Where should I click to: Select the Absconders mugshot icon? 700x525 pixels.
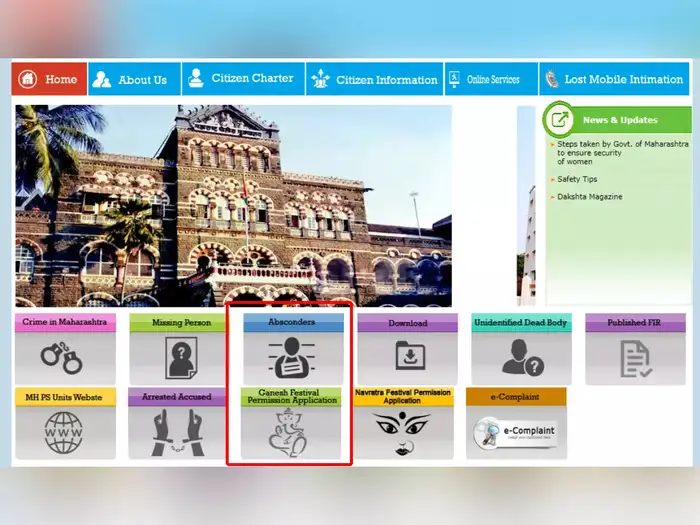292,358
